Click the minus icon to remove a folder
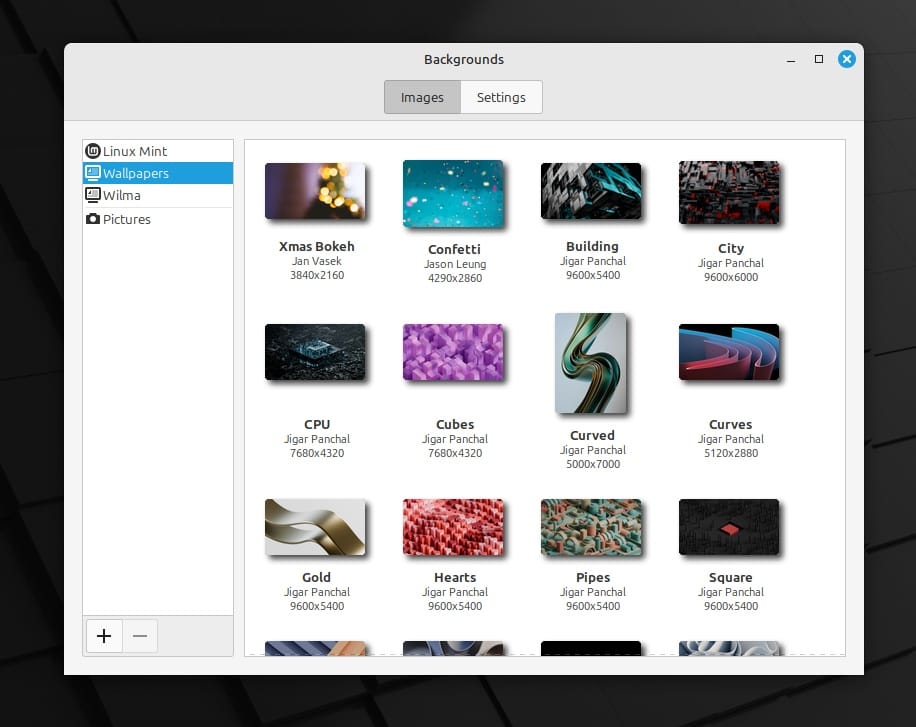The image size is (916, 727). pos(139,636)
